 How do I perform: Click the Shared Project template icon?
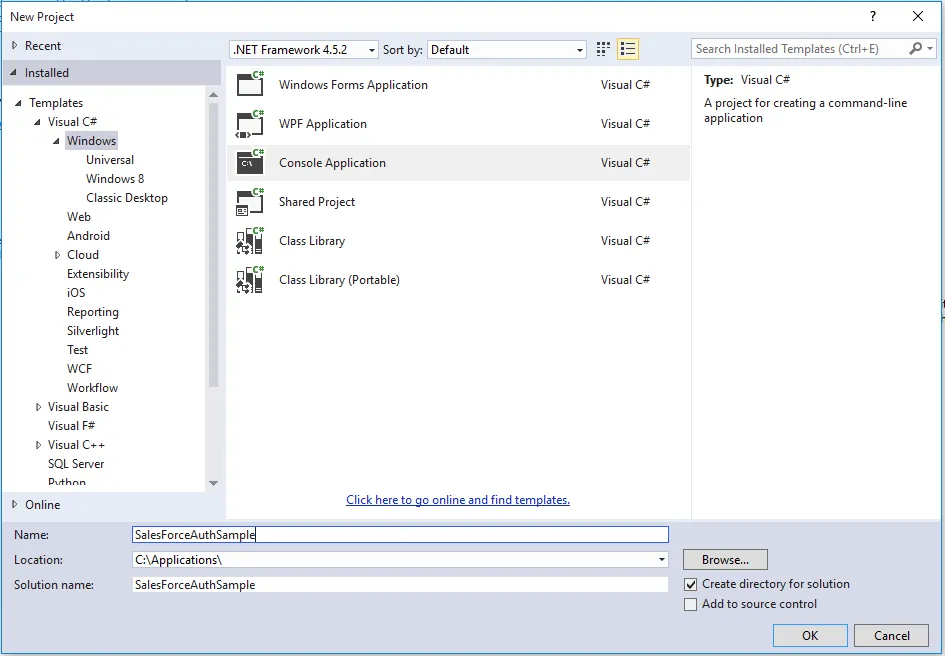pos(250,201)
